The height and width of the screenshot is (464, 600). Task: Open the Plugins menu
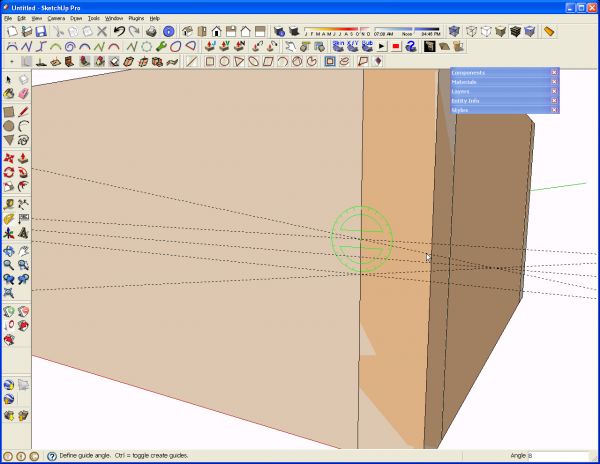[136, 18]
